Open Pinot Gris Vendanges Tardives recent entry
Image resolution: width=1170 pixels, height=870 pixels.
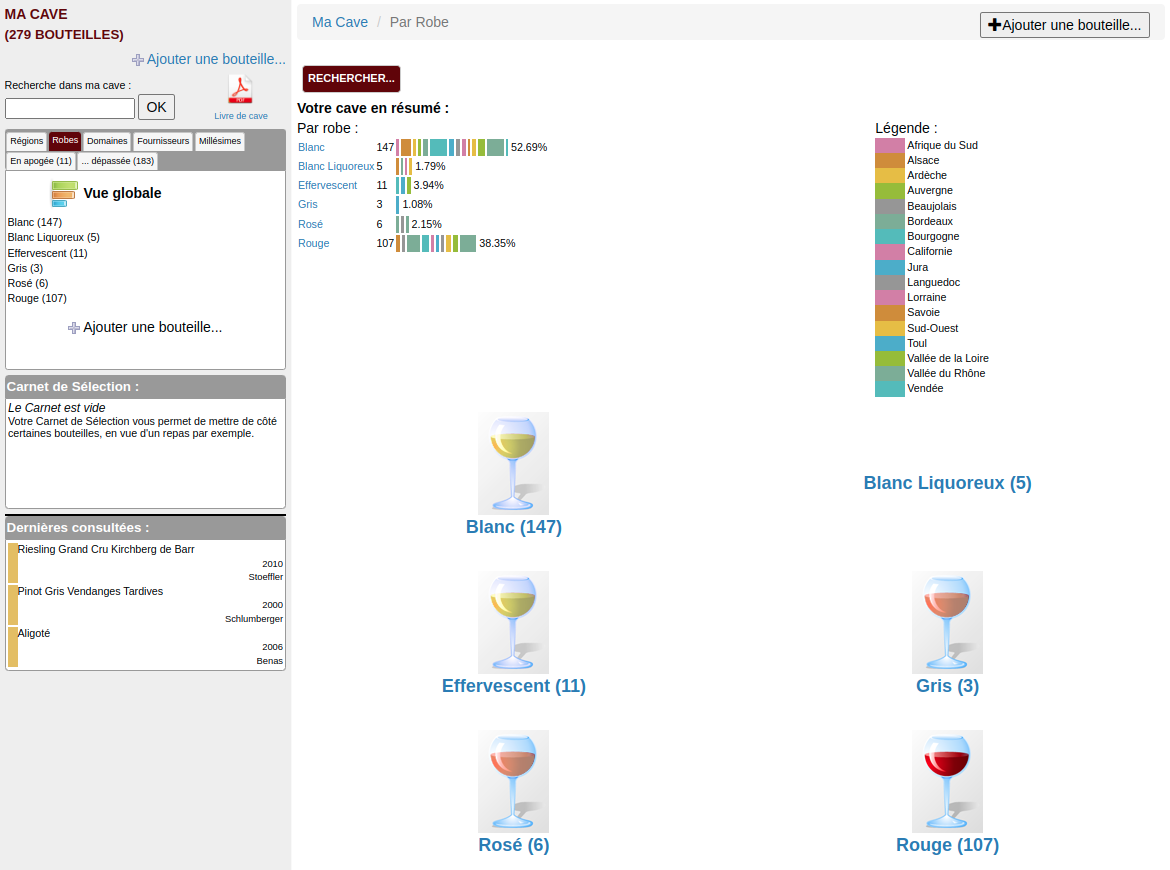90,591
